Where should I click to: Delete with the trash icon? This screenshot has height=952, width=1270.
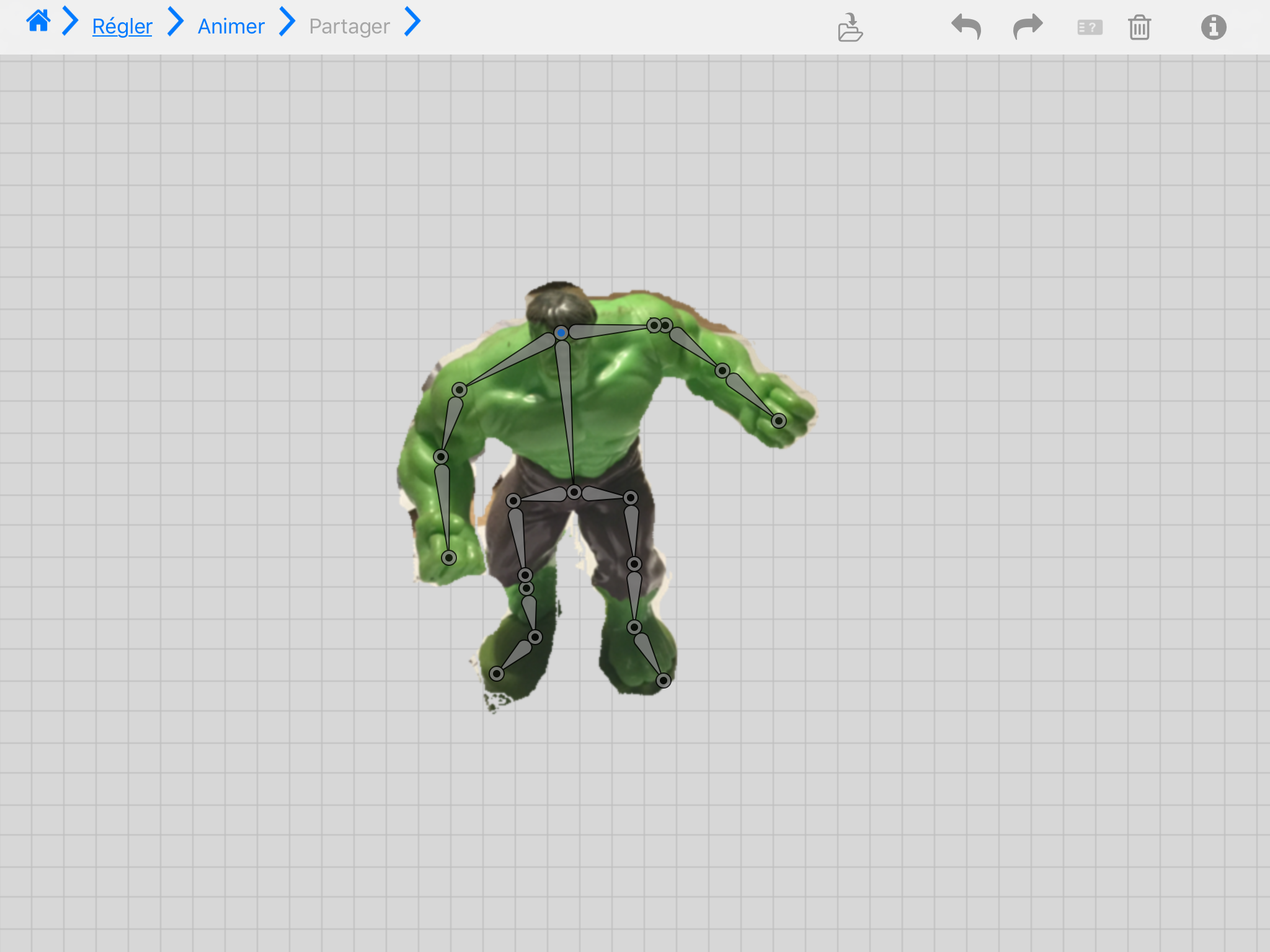(x=1140, y=27)
